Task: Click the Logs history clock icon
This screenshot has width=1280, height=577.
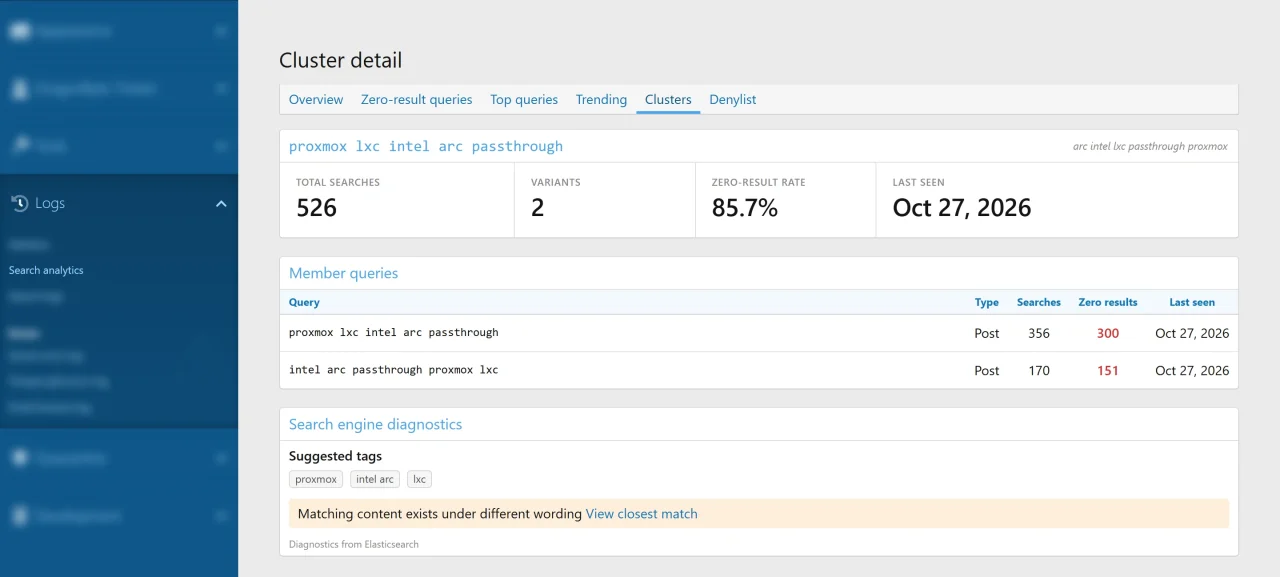Action: tap(19, 203)
